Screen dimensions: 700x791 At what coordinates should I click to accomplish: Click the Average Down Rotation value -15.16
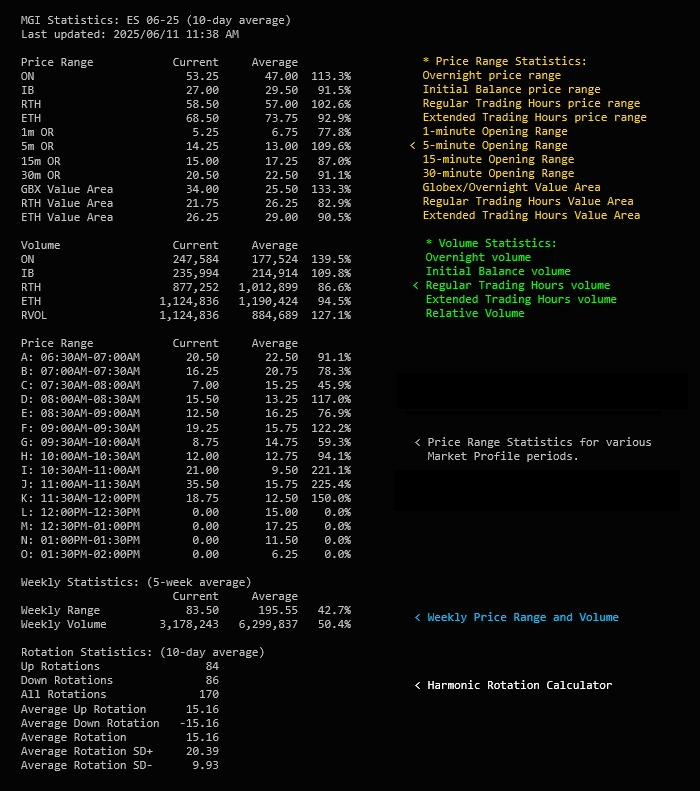pos(199,723)
